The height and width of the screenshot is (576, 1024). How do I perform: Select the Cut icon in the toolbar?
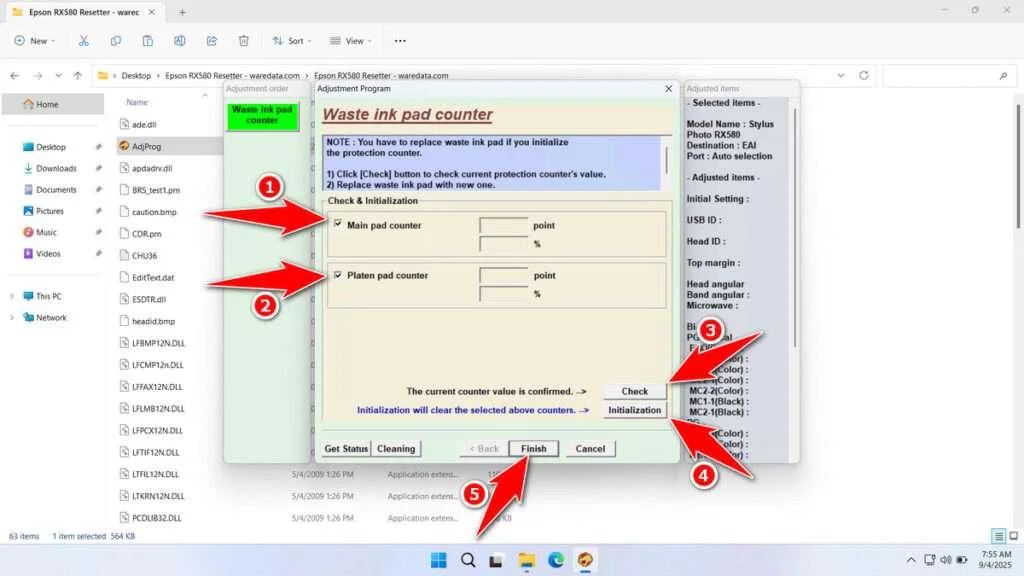pyautogui.click(x=84, y=41)
